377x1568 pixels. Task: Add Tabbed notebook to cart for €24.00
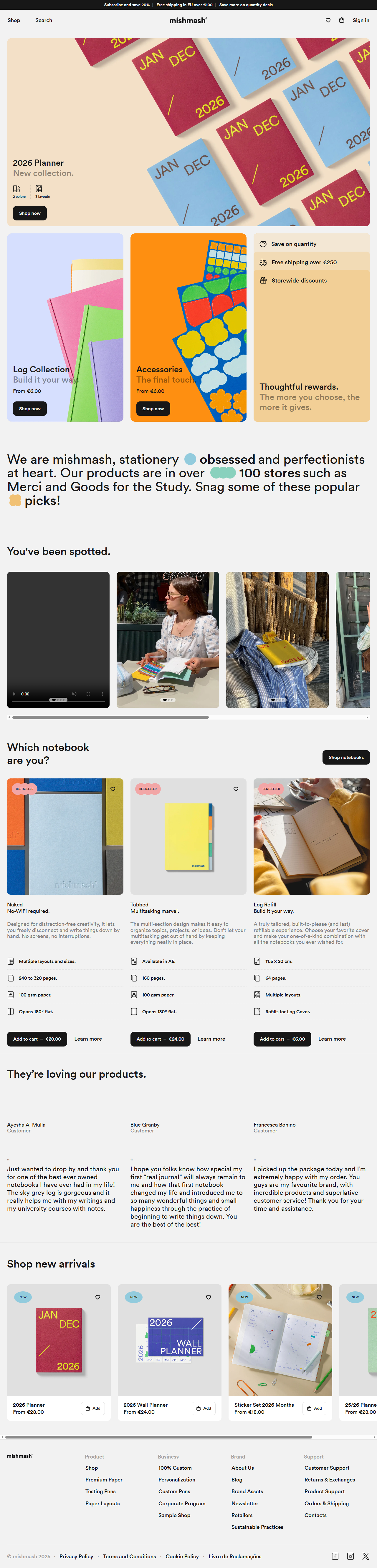[x=160, y=1039]
